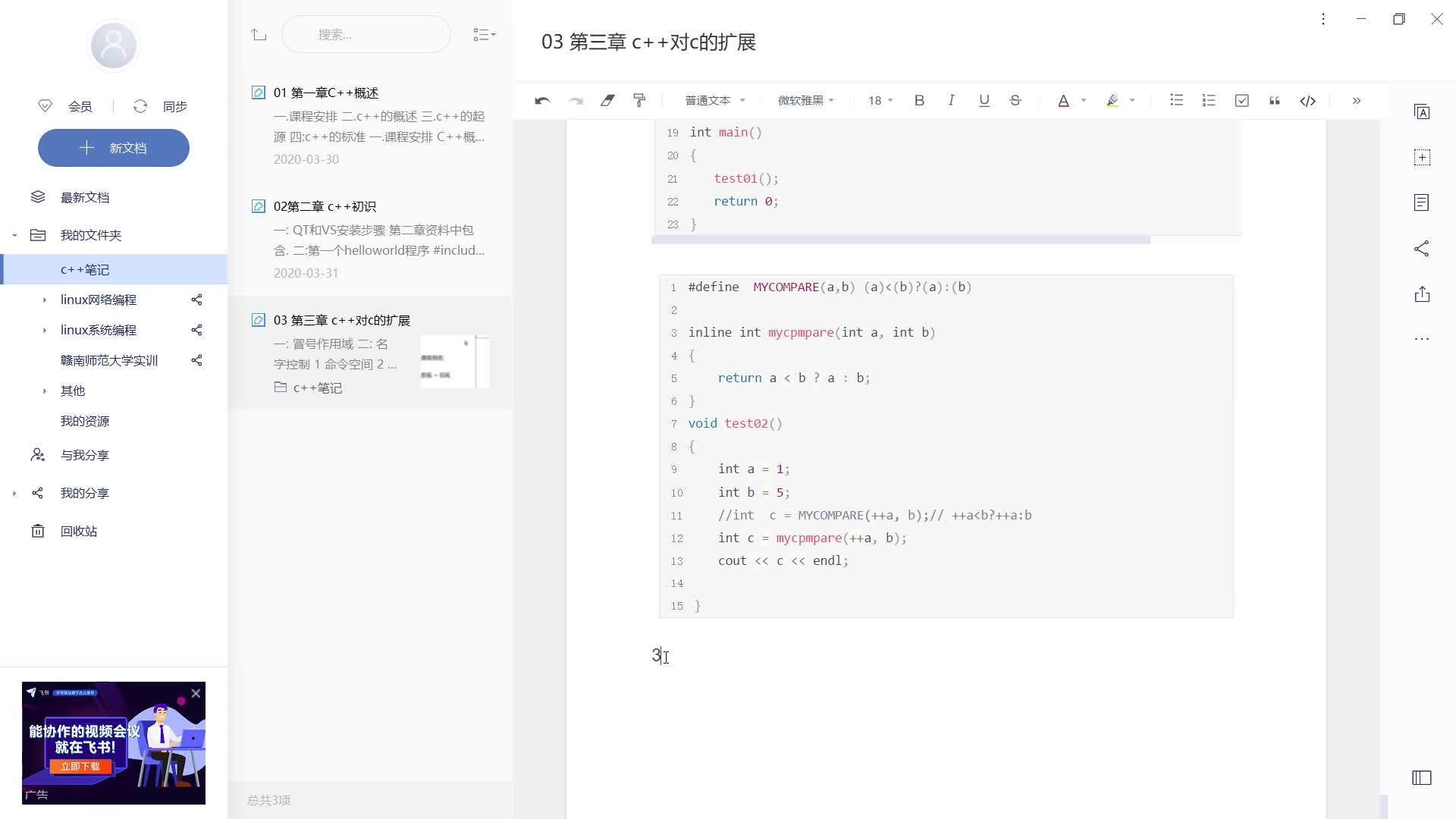Insert a code block

[1307, 100]
